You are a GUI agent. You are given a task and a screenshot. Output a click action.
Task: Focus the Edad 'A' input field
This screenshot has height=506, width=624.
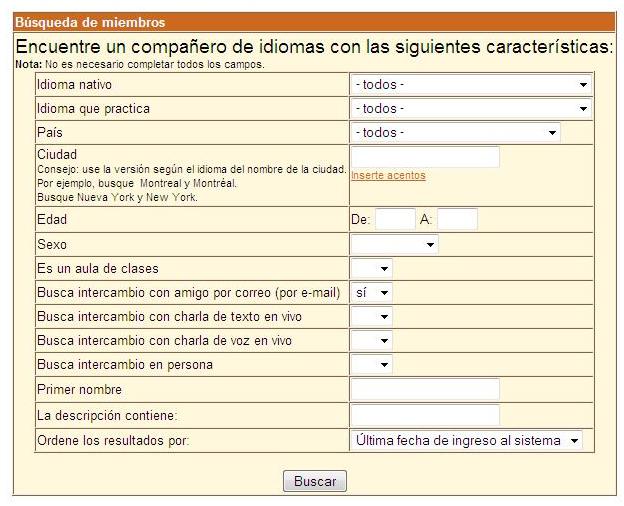pyautogui.click(x=457, y=219)
